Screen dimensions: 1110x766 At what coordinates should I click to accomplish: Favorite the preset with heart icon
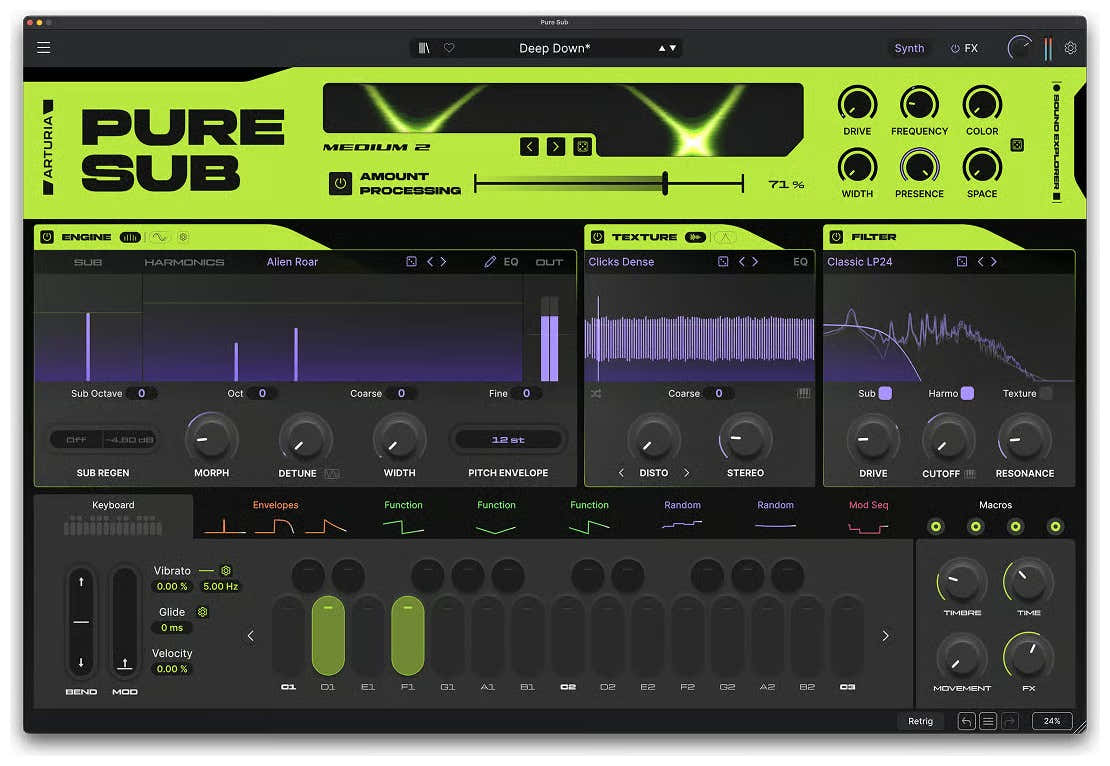click(449, 48)
